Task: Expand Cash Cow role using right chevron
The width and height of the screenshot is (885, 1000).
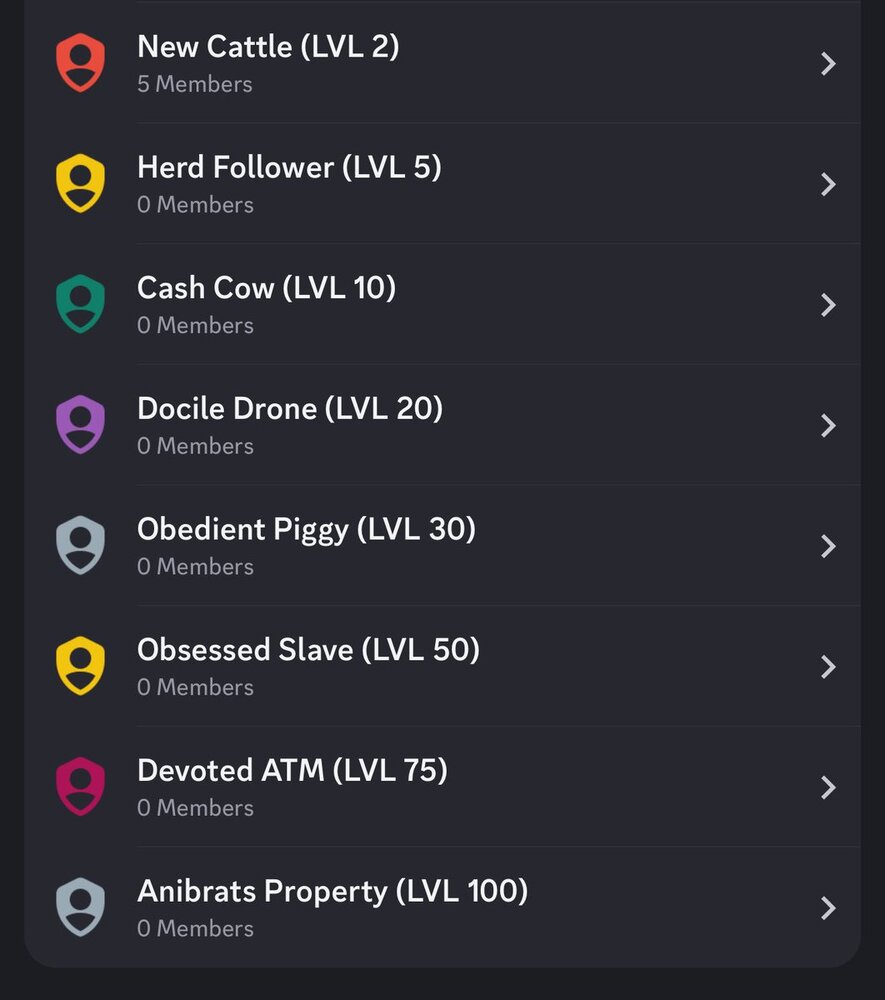Action: pyautogui.click(x=828, y=305)
